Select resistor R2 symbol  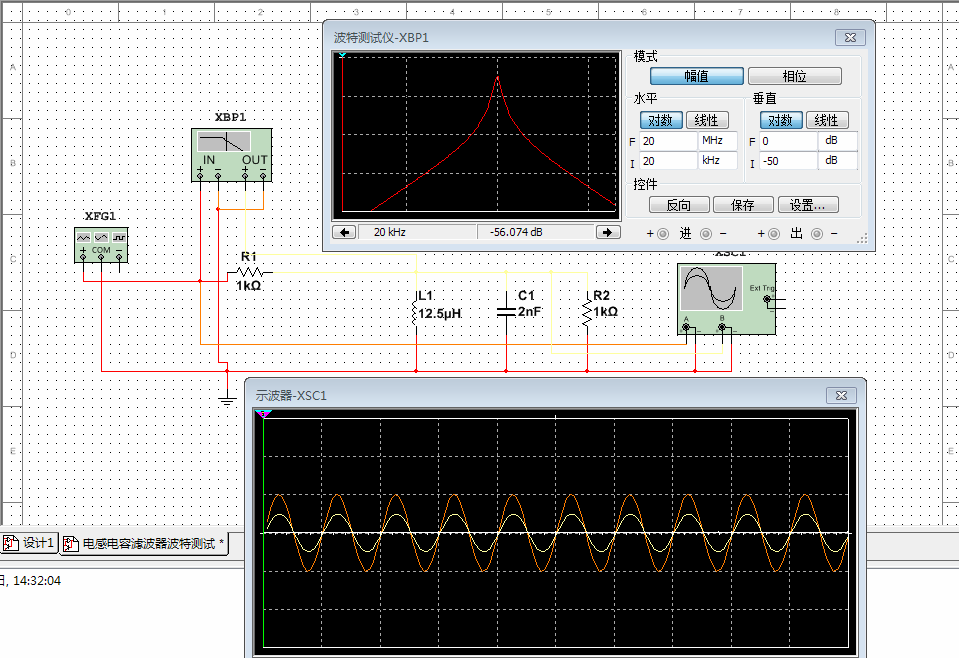pos(587,312)
